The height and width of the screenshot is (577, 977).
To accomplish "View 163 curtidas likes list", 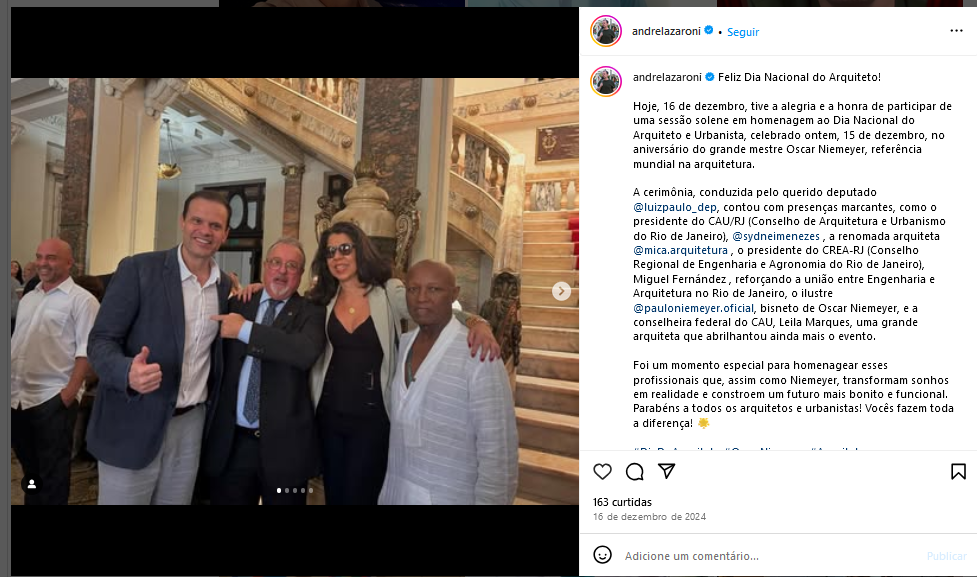I will (622, 502).
